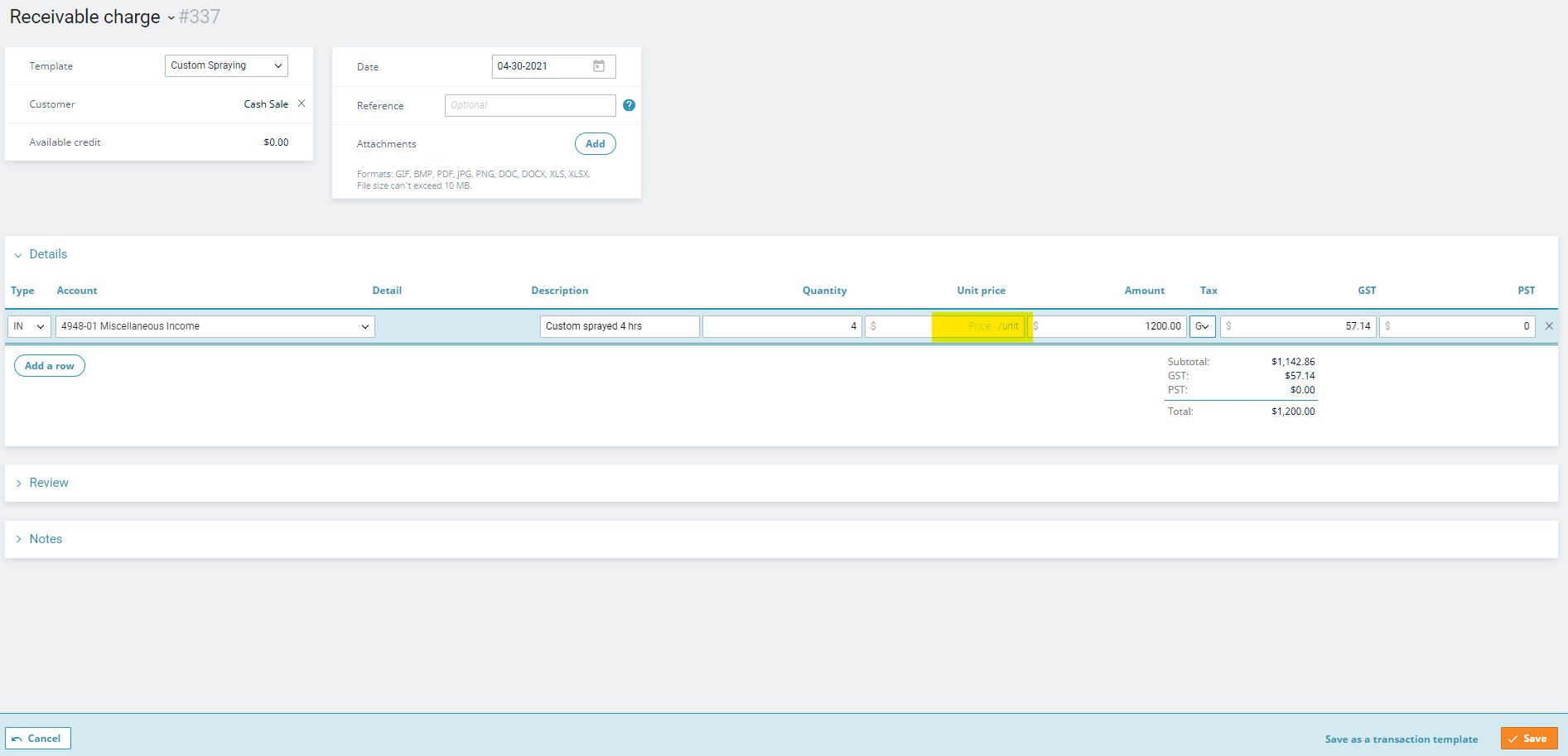Collapse the Details section
The image size is (1568, 756).
(18, 255)
